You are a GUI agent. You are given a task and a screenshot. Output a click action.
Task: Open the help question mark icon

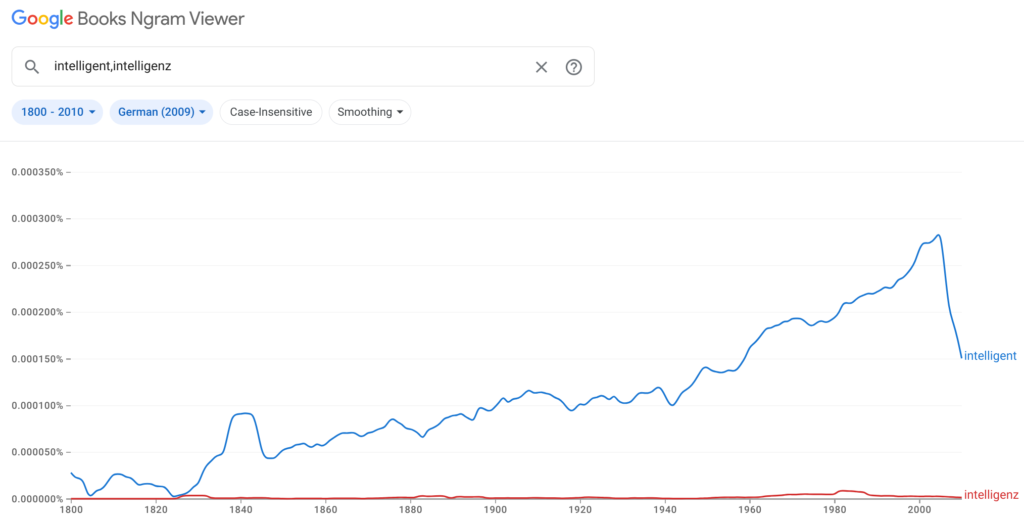point(573,67)
